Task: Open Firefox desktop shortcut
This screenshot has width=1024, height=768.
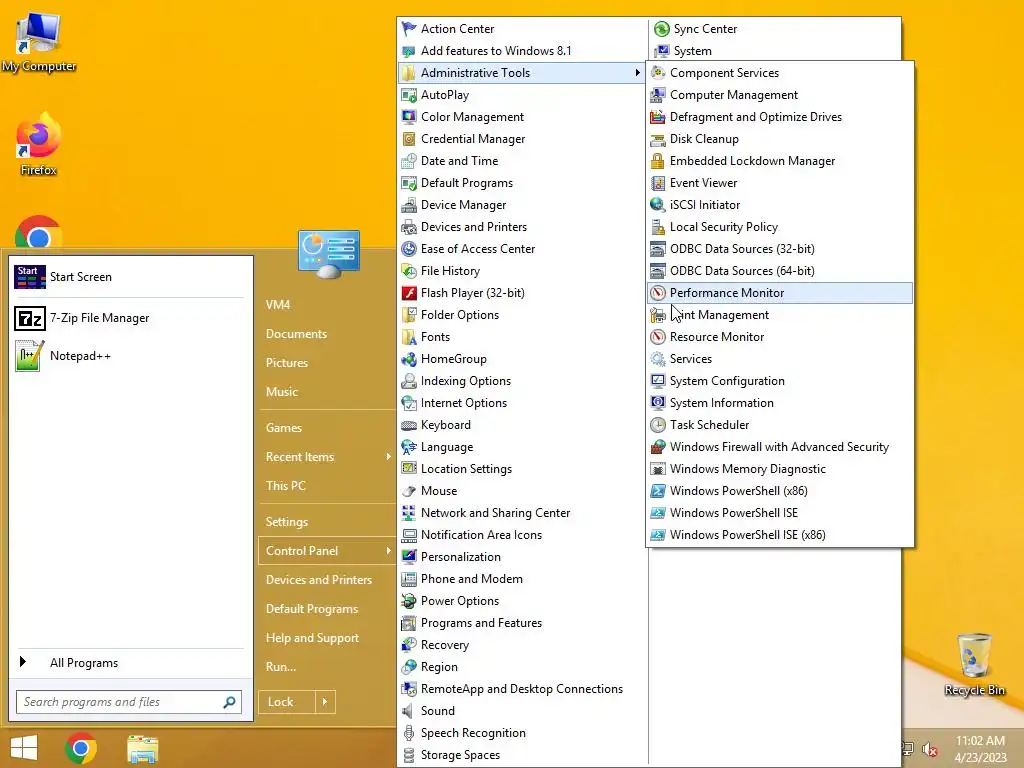Action: (x=38, y=144)
